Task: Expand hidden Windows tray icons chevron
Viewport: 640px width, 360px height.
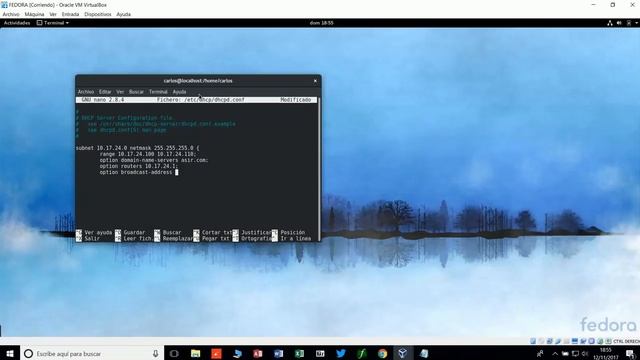Action: [x=555, y=353]
